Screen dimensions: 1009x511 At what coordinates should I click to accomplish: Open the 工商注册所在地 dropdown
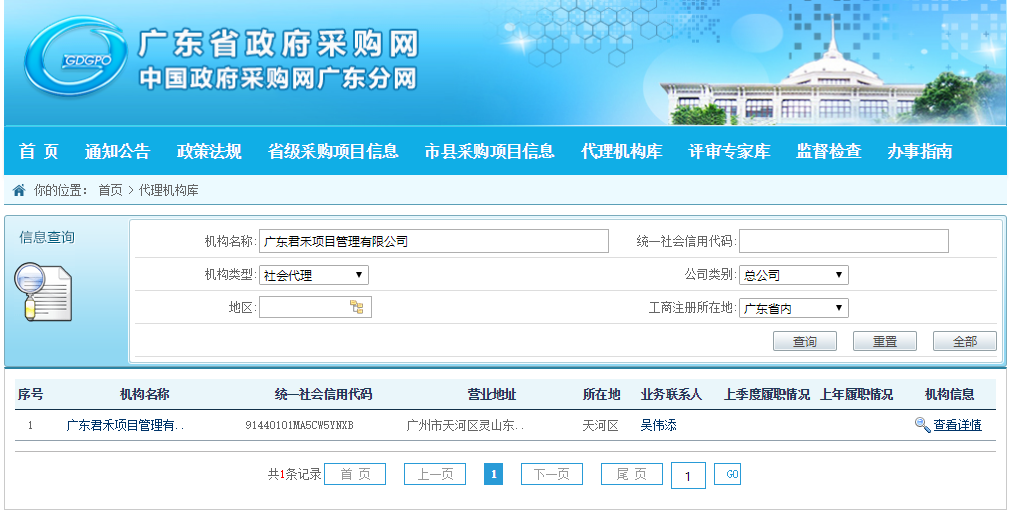pos(793,308)
